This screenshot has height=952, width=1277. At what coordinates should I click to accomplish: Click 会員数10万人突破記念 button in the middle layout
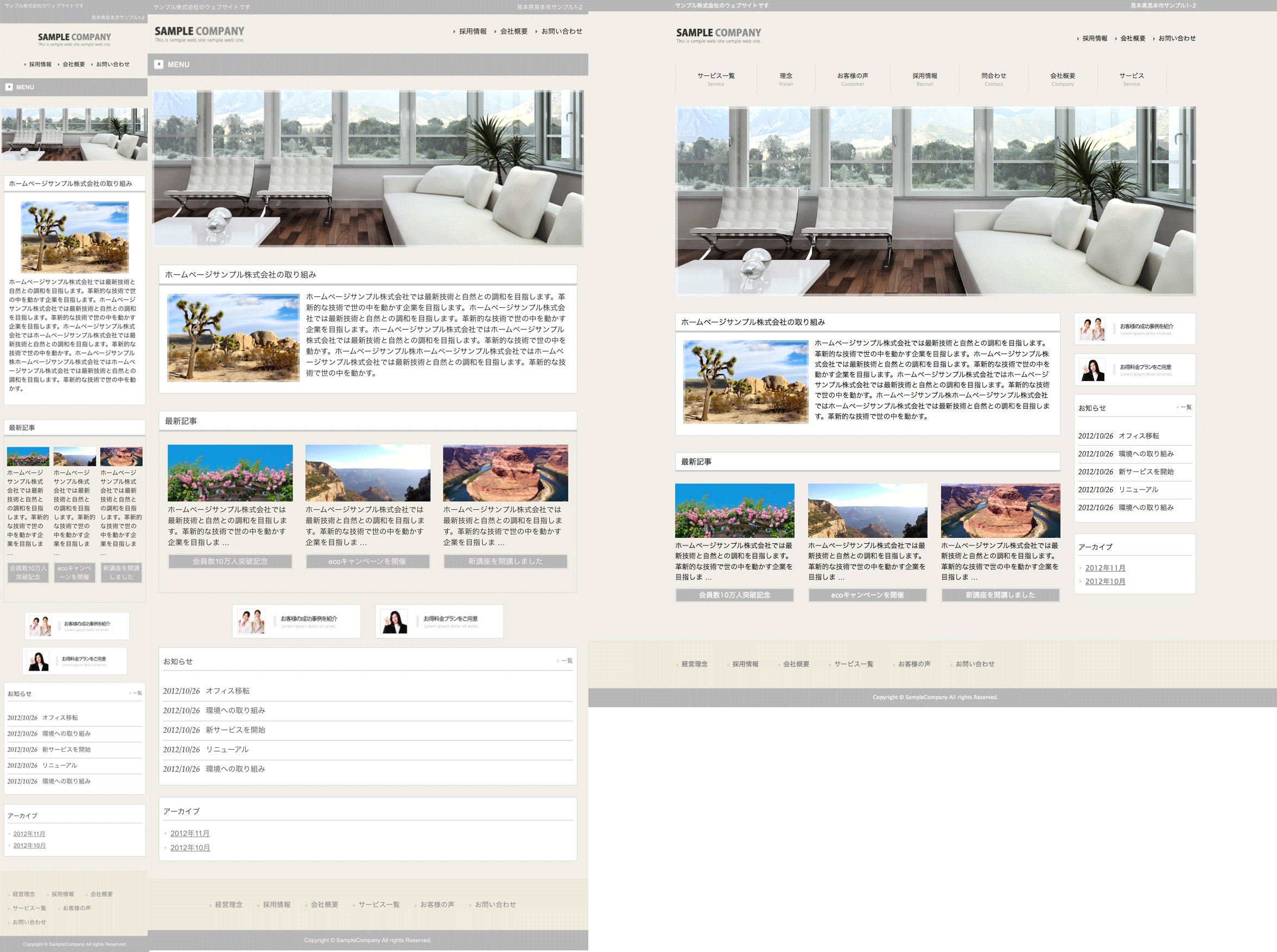[x=230, y=561]
